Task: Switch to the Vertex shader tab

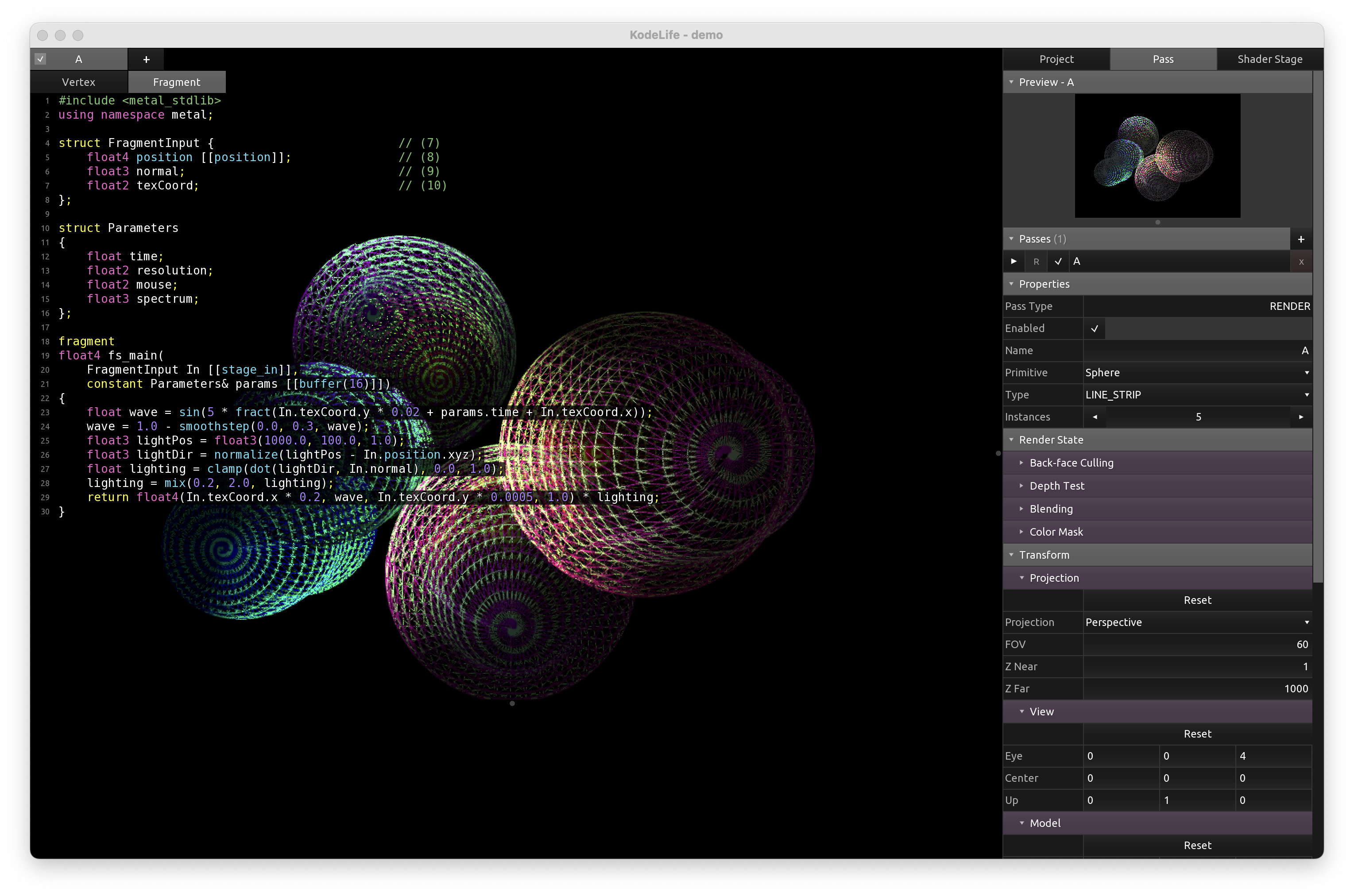Action: 79,82
